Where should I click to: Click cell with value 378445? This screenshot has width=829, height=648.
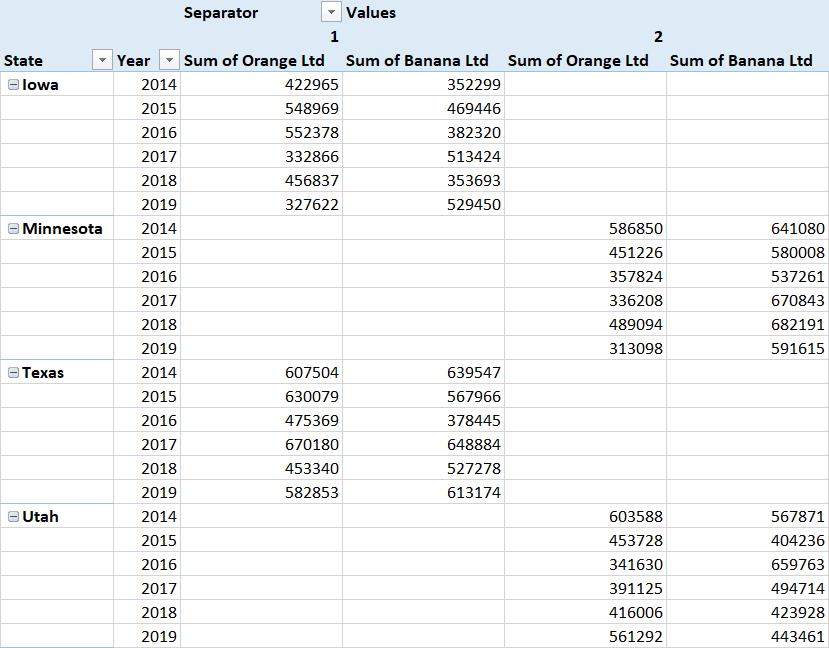click(423, 420)
